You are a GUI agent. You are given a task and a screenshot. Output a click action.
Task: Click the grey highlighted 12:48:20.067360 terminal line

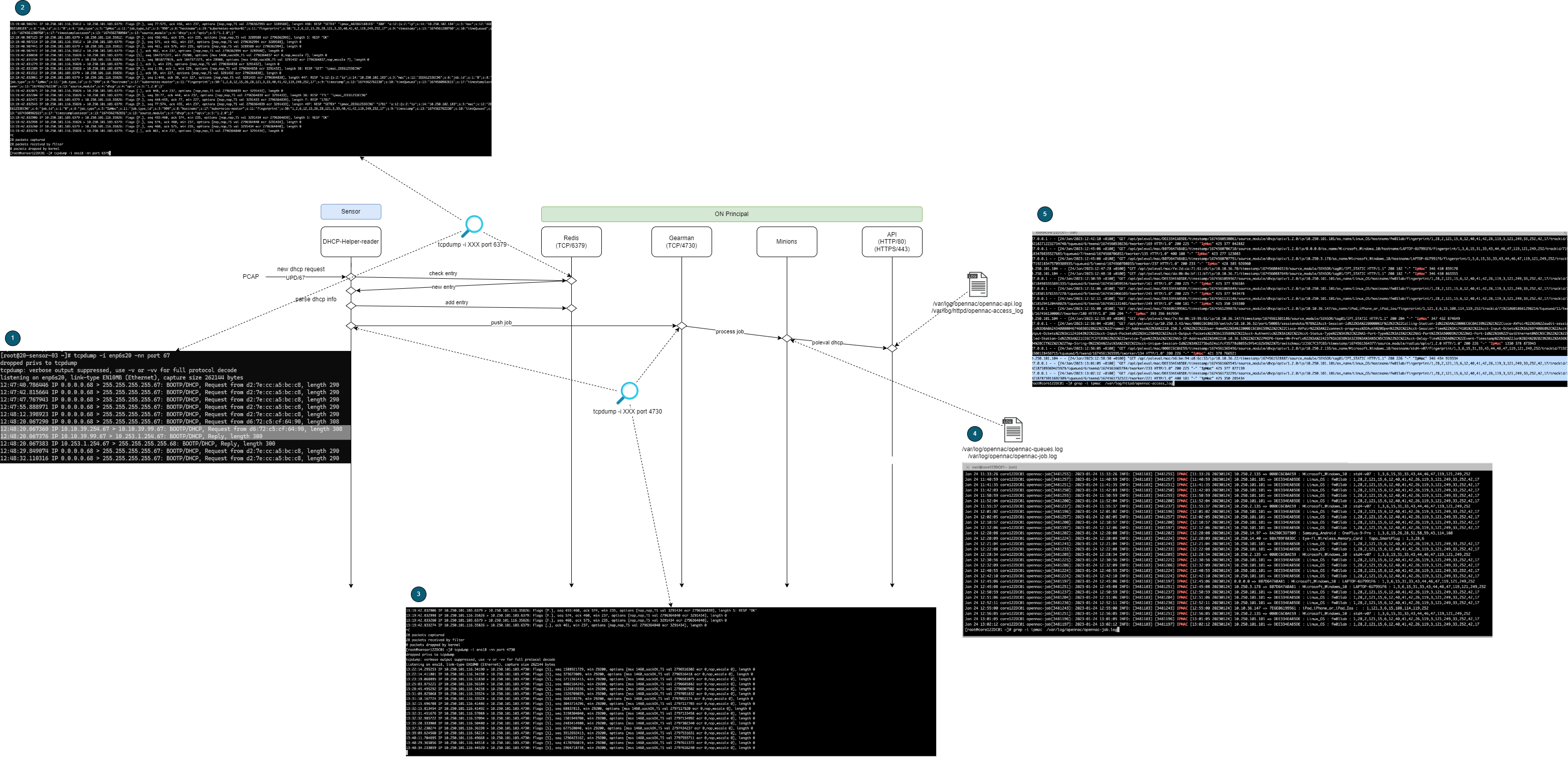point(175,429)
